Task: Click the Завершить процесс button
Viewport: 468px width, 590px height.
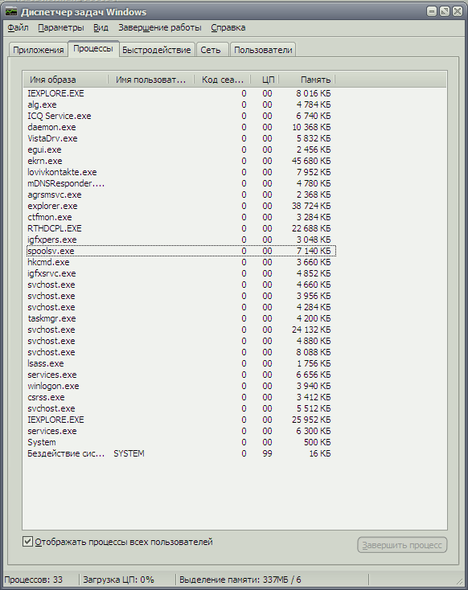Action: [402, 545]
